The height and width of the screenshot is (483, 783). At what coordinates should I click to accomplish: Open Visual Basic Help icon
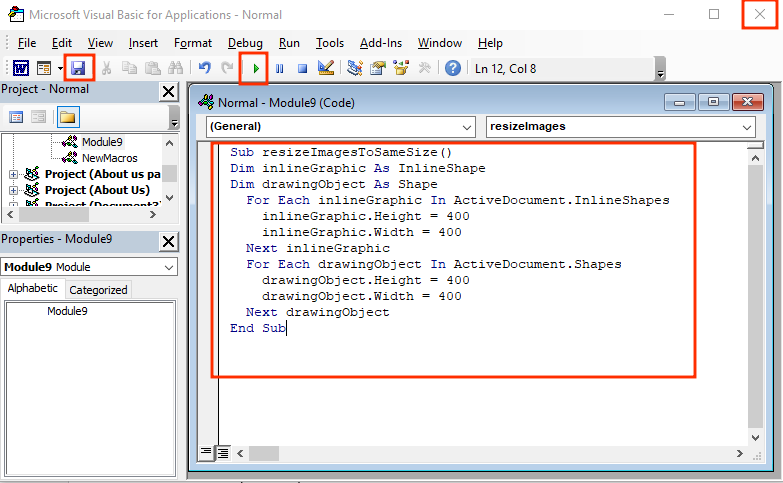(453, 68)
